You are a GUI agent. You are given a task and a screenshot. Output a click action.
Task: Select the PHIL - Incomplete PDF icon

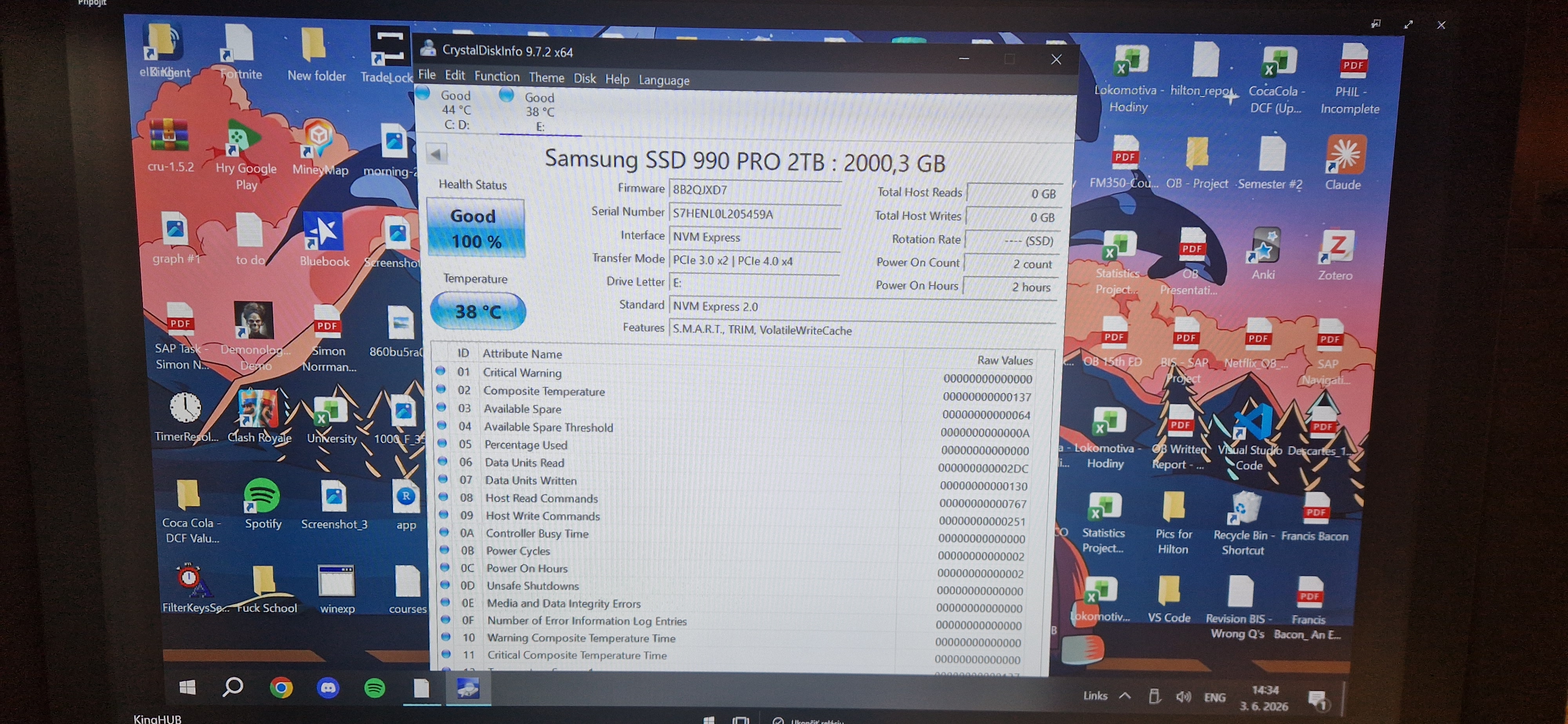tap(1351, 79)
